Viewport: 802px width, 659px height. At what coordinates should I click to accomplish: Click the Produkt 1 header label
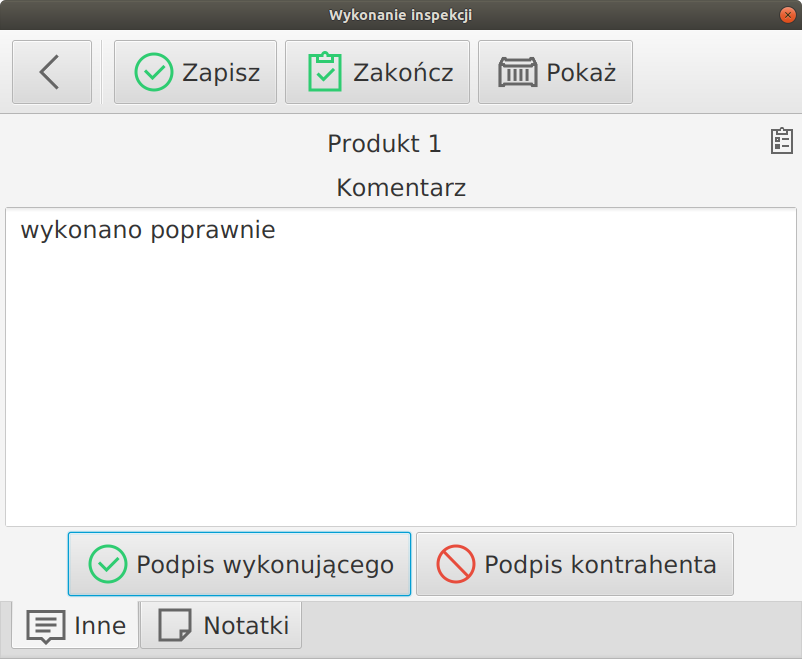pos(384,143)
